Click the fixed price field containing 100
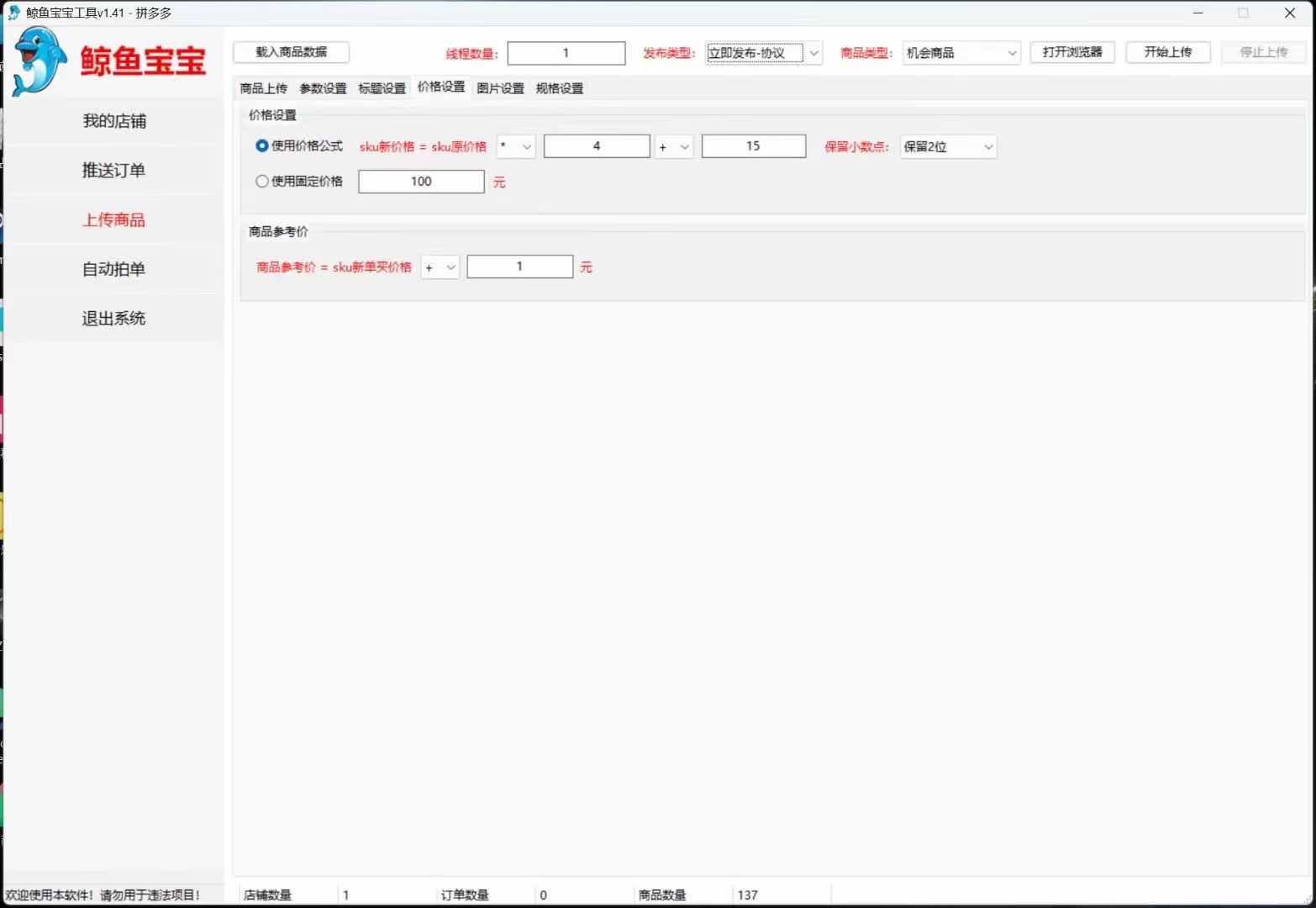The height and width of the screenshot is (908, 1316). pyautogui.click(x=421, y=182)
